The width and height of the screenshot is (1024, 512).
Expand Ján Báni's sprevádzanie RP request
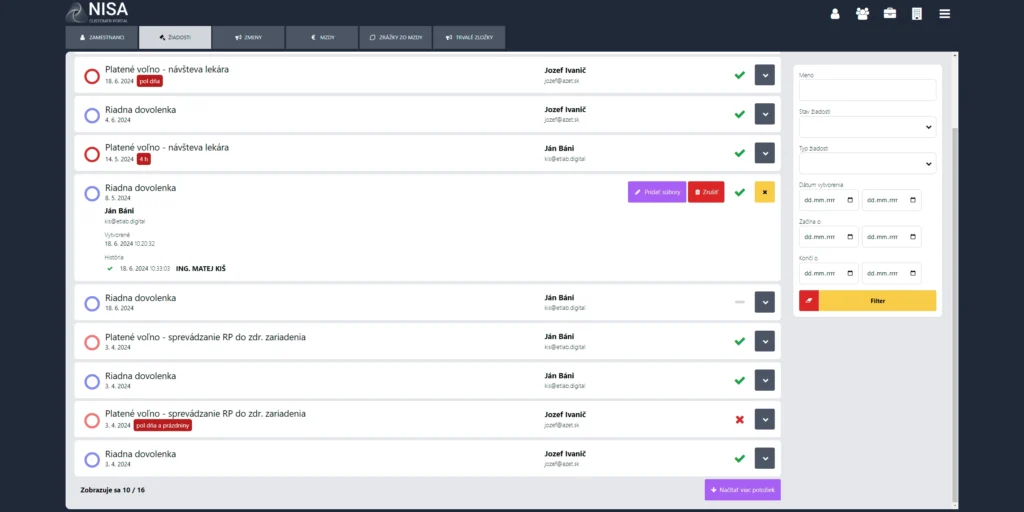click(x=765, y=341)
